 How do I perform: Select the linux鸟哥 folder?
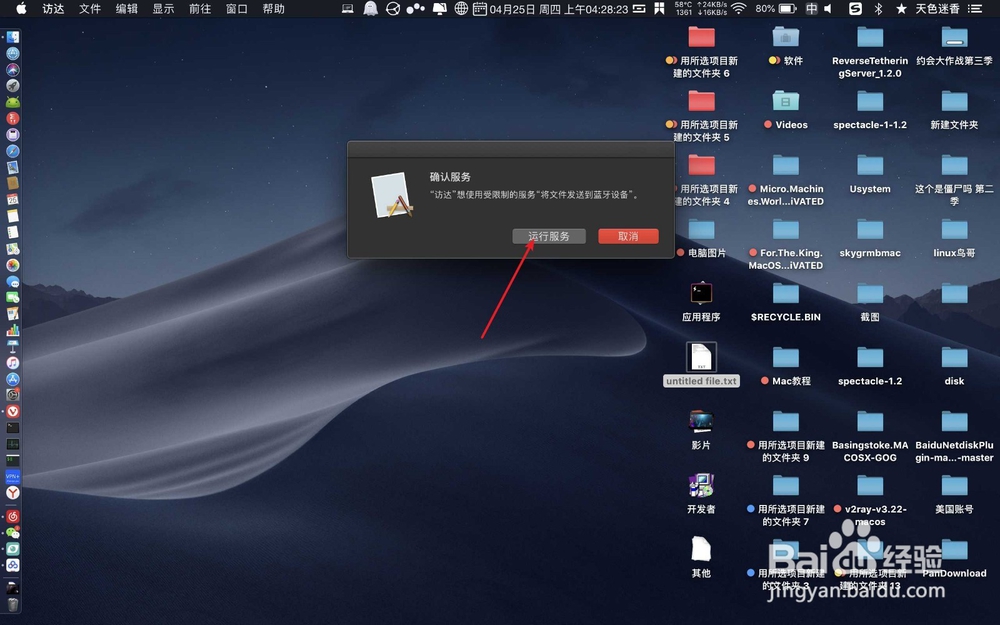tap(954, 237)
